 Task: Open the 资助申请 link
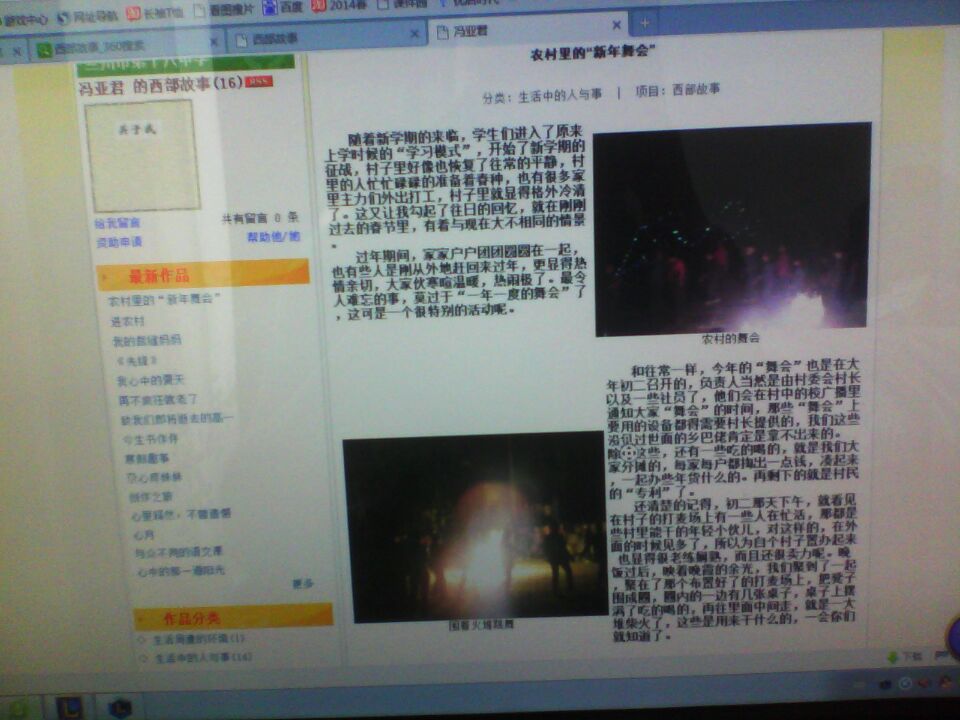[x=119, y=242]
